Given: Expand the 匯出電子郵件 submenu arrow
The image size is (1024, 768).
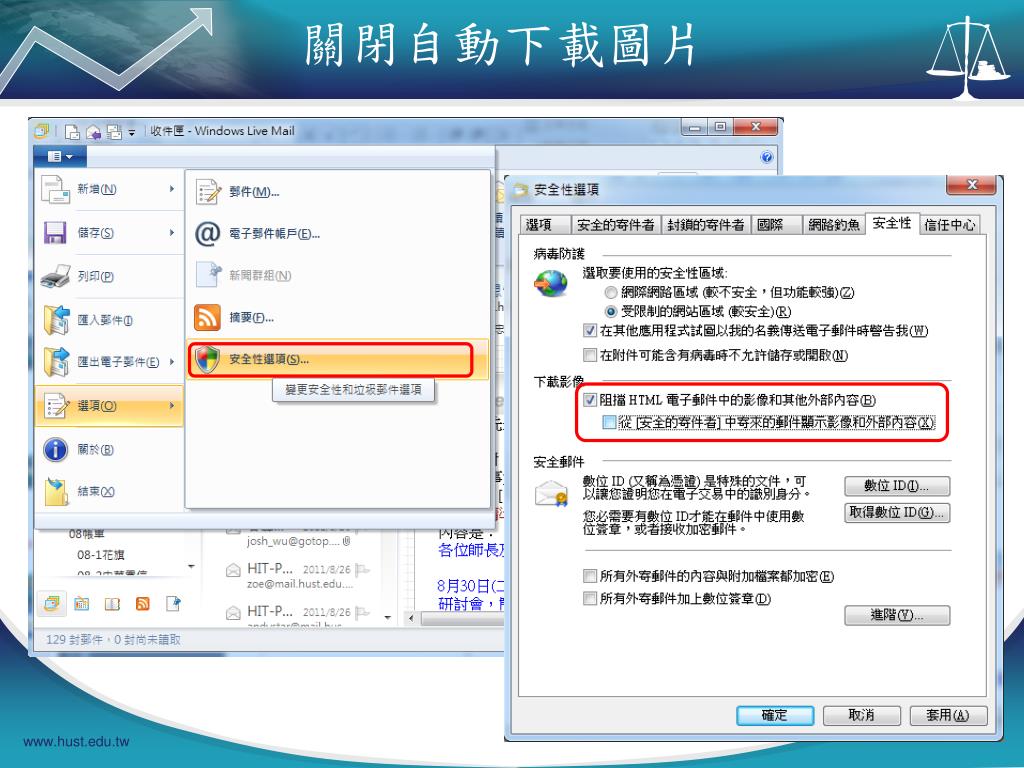Looking at the screenshot, I should point(172,361).
